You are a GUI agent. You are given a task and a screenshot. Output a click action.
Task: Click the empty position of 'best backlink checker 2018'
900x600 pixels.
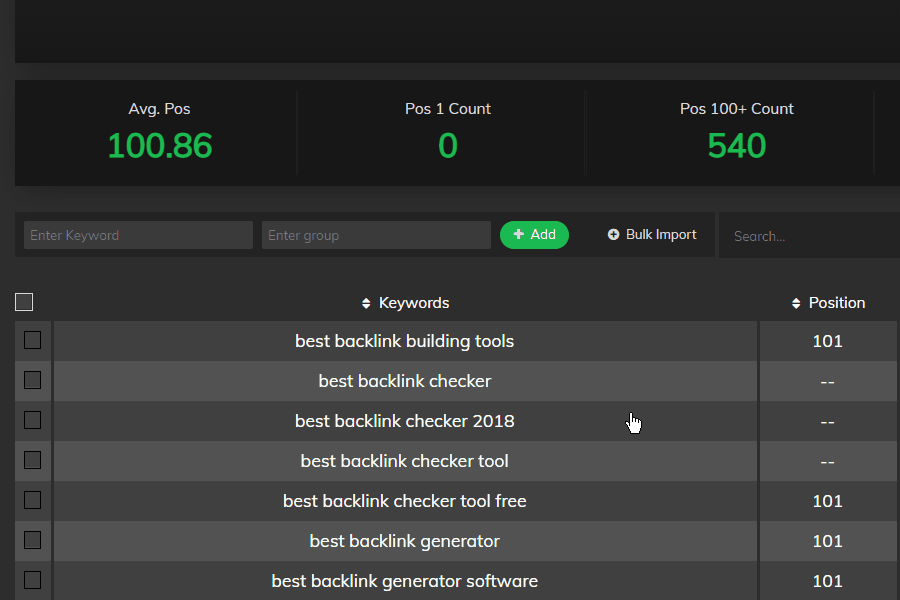[827, 421]
